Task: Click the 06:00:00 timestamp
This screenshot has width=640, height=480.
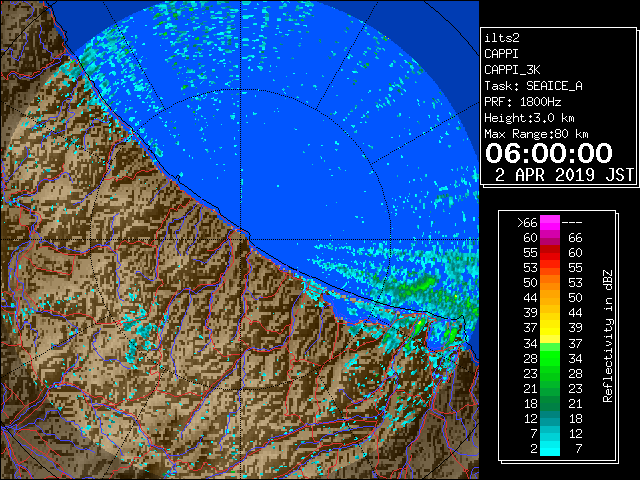Action: tap(549, 153)
